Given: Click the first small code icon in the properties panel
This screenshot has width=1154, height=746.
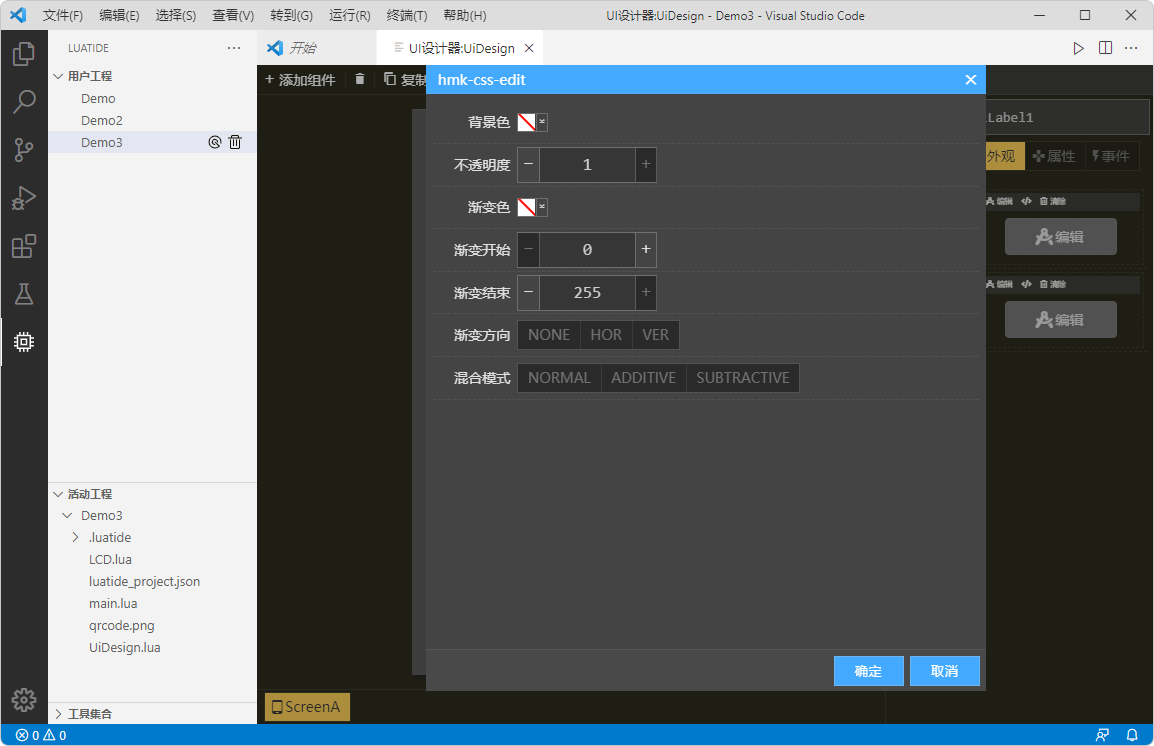Looking at the screenshot, I should 1027,201.
